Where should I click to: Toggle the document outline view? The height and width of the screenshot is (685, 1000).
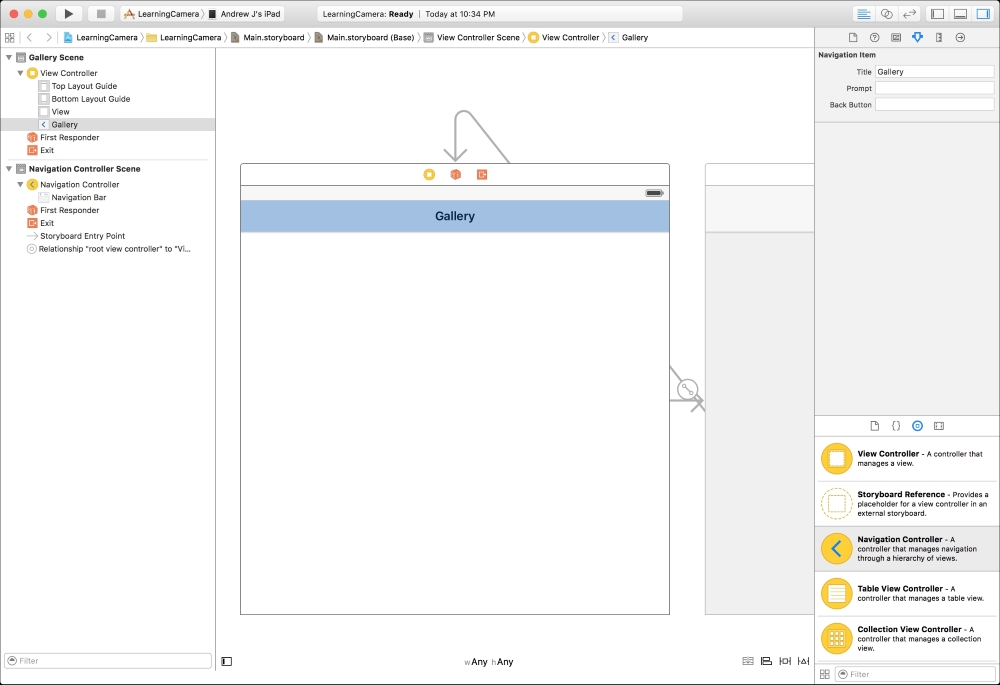point(226,660)
